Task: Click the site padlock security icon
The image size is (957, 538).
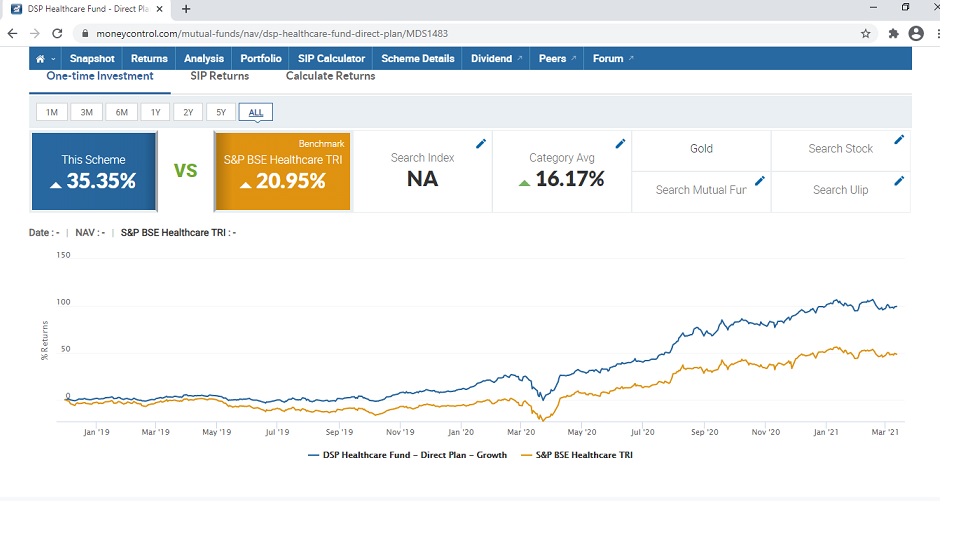Action: click(85, 34)
